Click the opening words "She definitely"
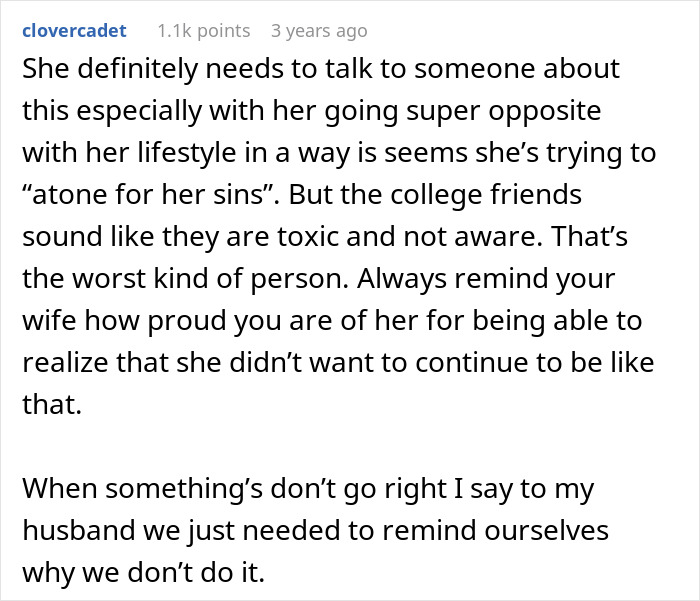700x601 pixels. pos(100,69)
